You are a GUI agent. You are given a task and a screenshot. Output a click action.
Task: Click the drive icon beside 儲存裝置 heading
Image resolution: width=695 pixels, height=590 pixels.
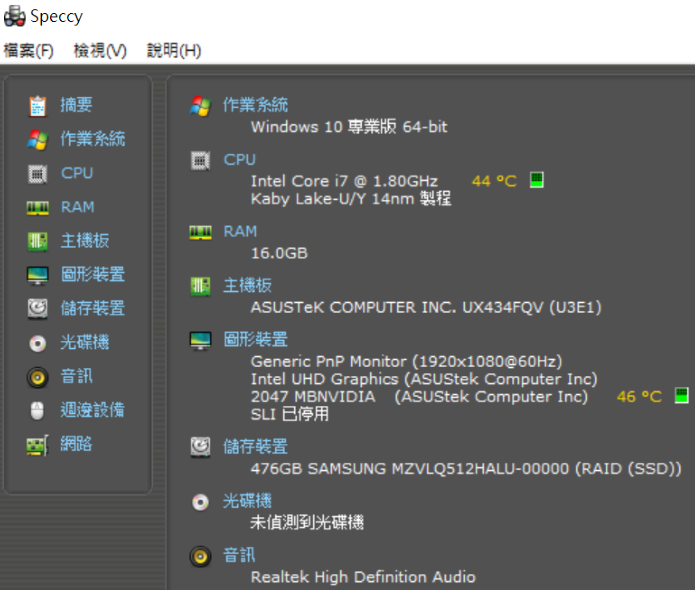pyautogui.click(x=200, y=447)
